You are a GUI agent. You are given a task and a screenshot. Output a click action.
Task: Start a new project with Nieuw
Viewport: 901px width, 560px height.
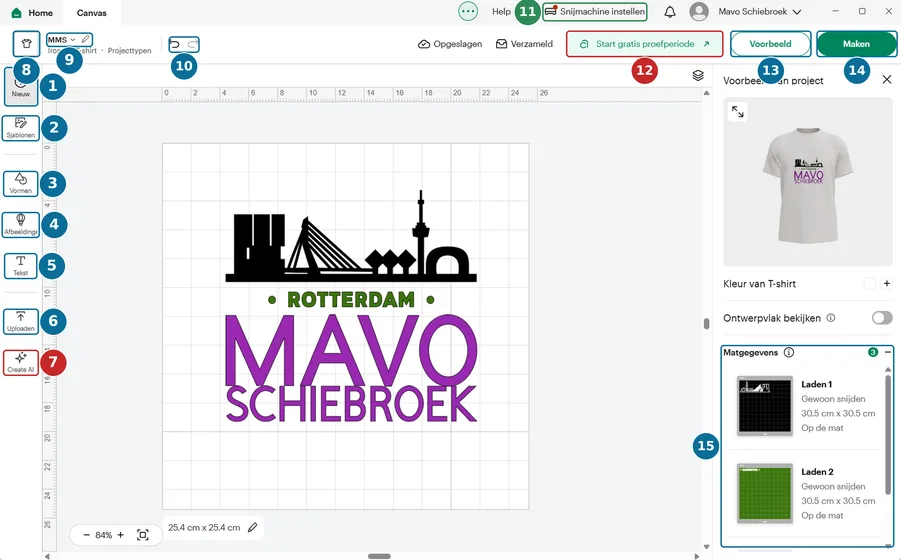(21, 87)
